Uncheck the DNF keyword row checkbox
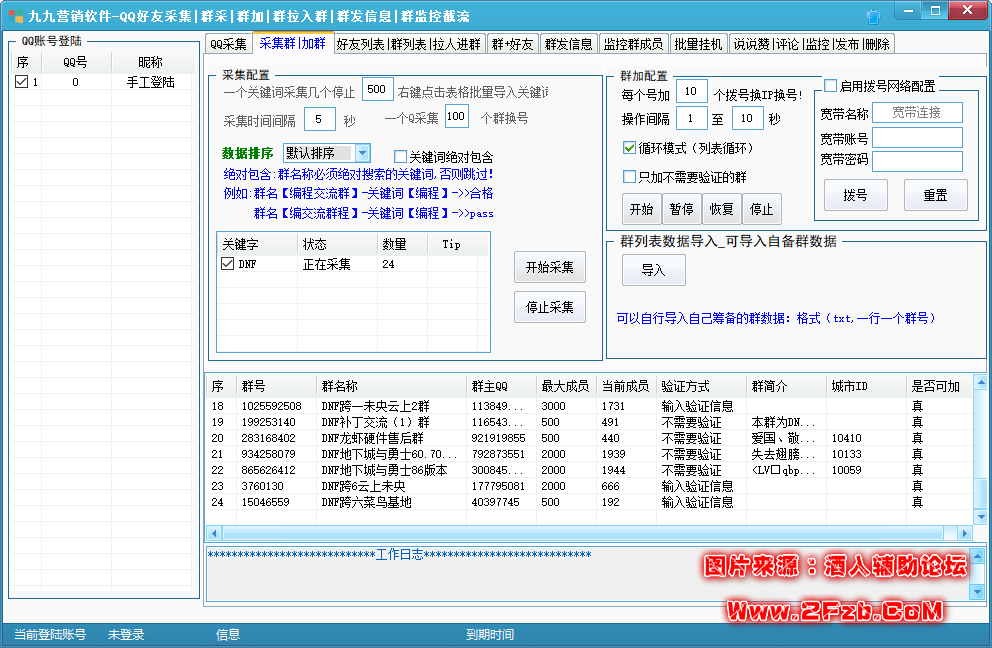This screenshot has height=648, width=992. [228, 264]
